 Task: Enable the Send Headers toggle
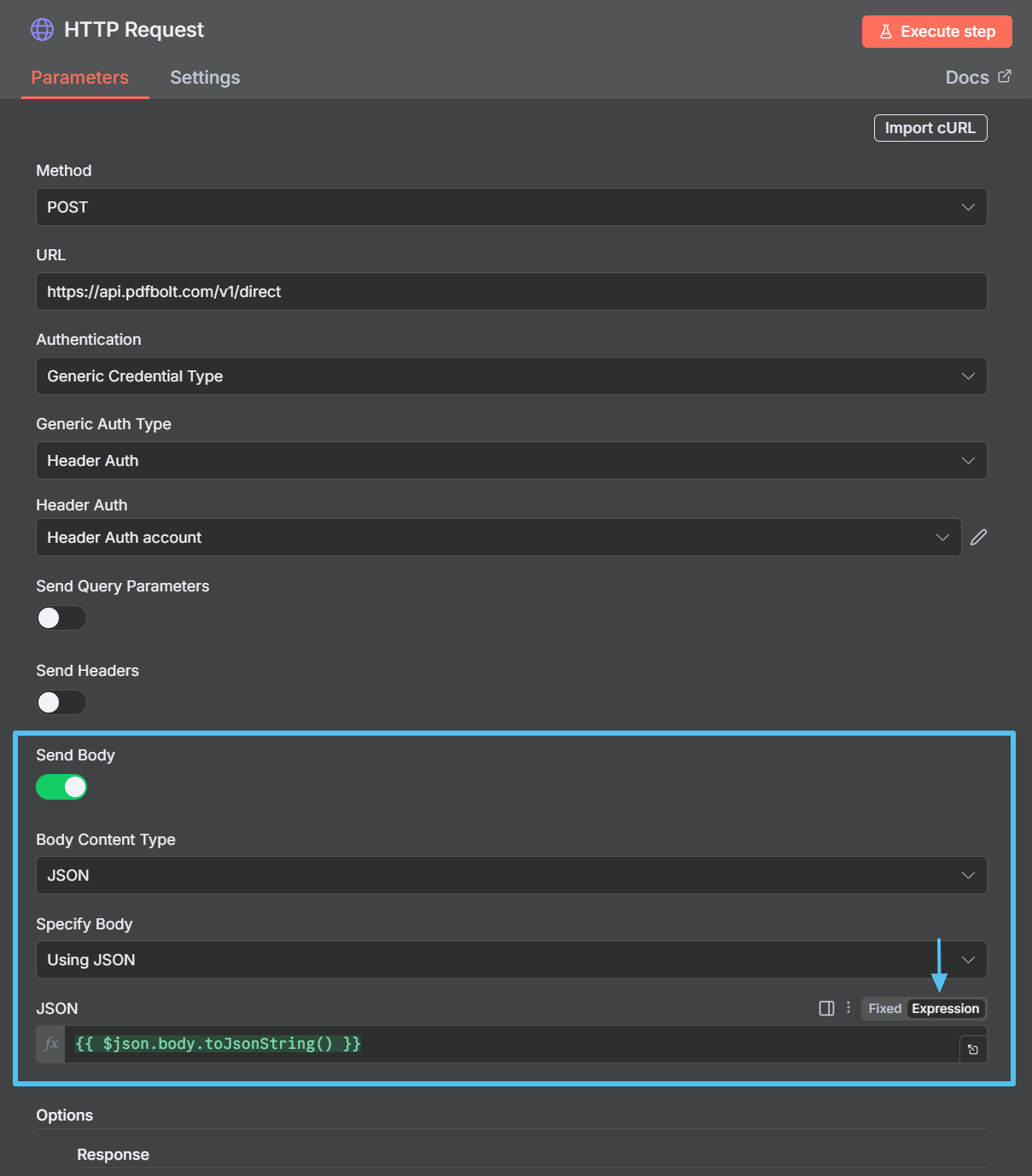coord(61,702)
